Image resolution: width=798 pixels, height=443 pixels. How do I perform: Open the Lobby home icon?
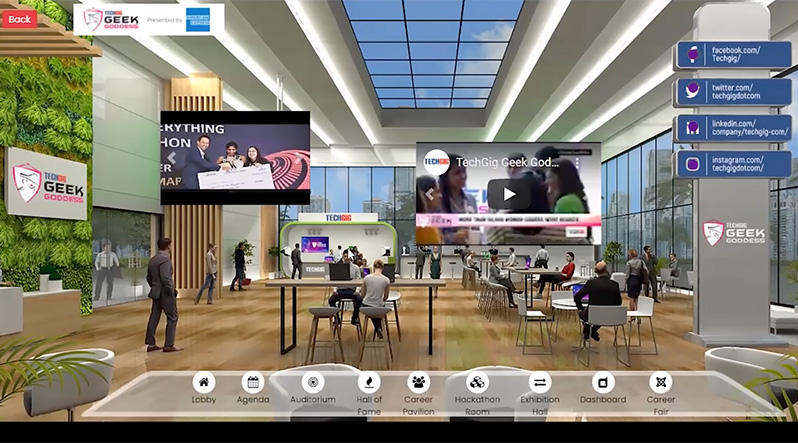click(204, 382)
